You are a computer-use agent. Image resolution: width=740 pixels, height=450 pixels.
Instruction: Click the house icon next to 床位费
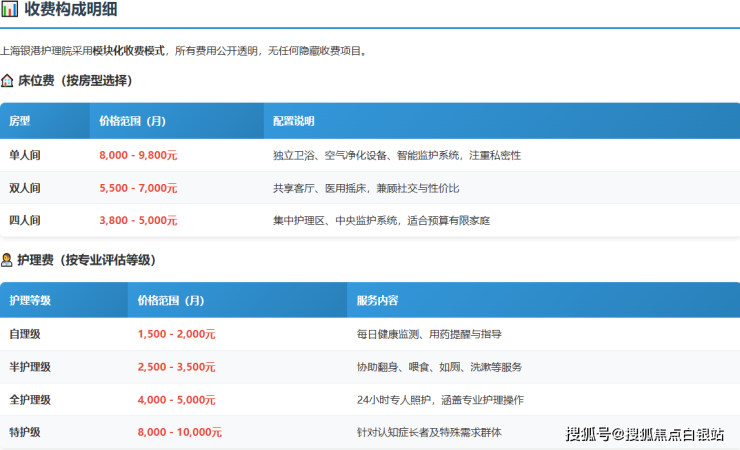coord(7,81)
